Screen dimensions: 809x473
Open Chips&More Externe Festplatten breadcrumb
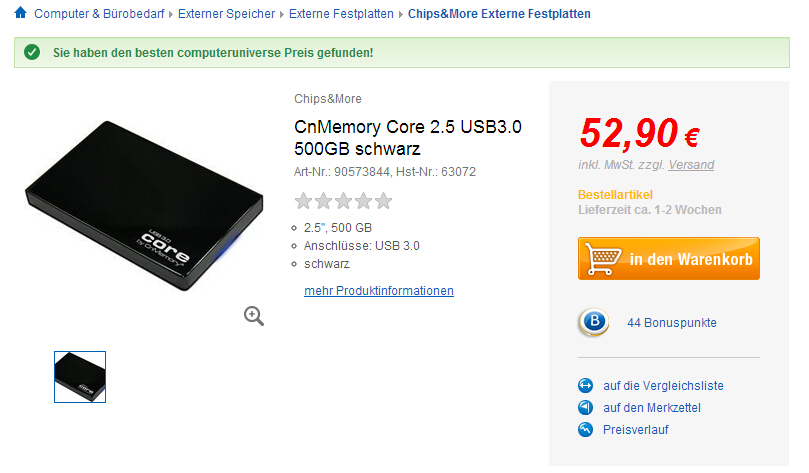click(x=500, y=14)
